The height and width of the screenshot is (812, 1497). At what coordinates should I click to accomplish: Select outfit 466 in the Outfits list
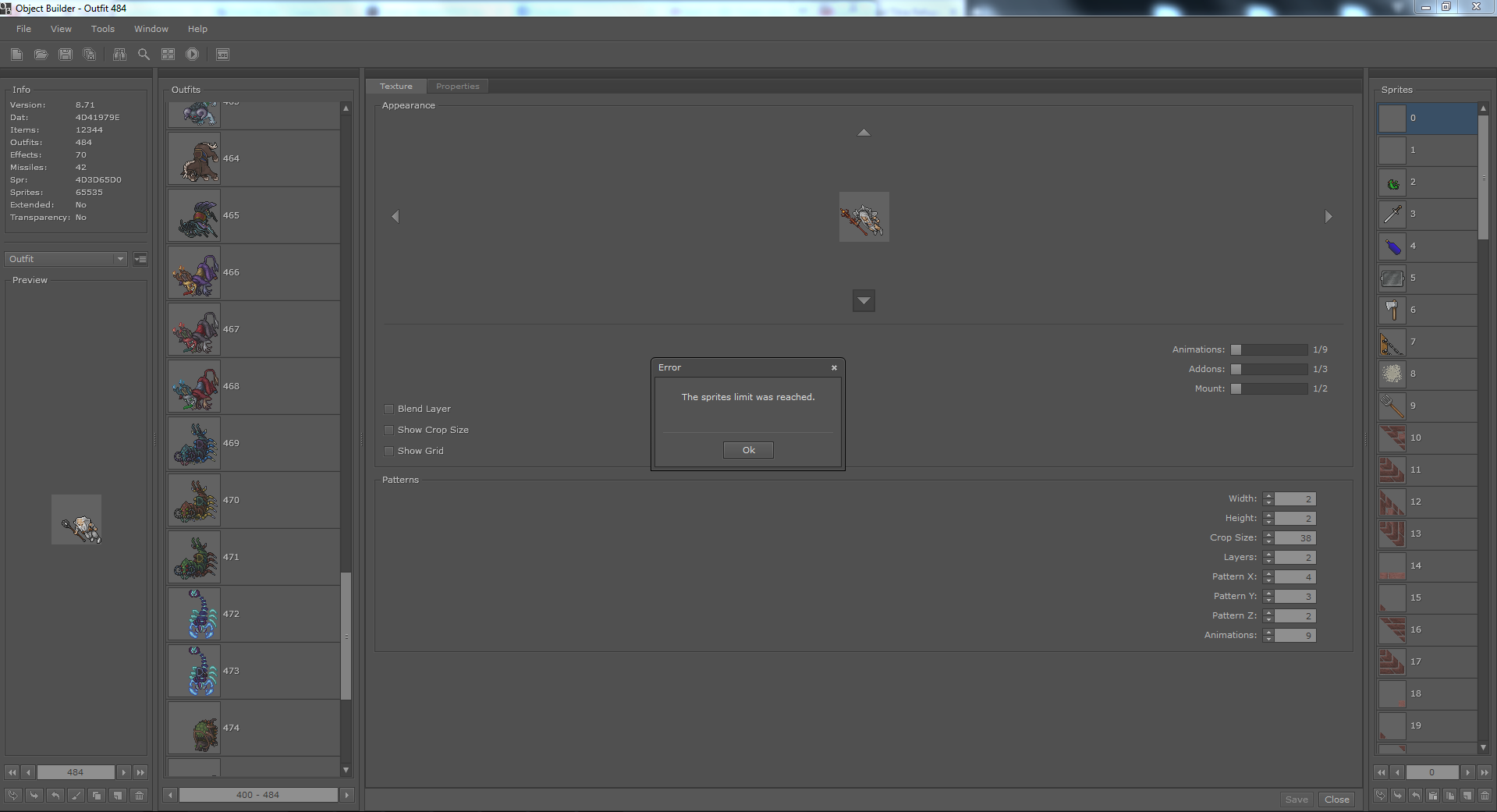click(x=254, y=272)
